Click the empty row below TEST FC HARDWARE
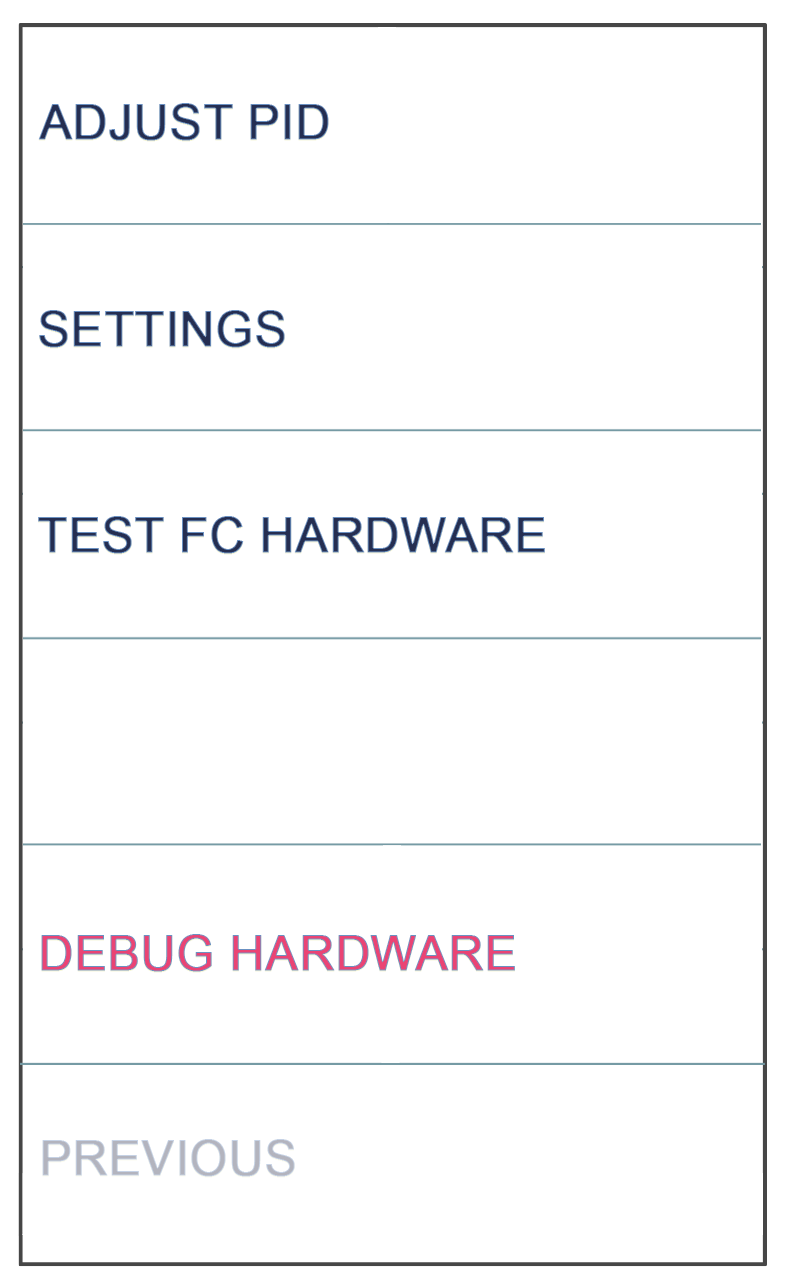The height and width of the screenshot is (1286, 791). click(391, 741)
